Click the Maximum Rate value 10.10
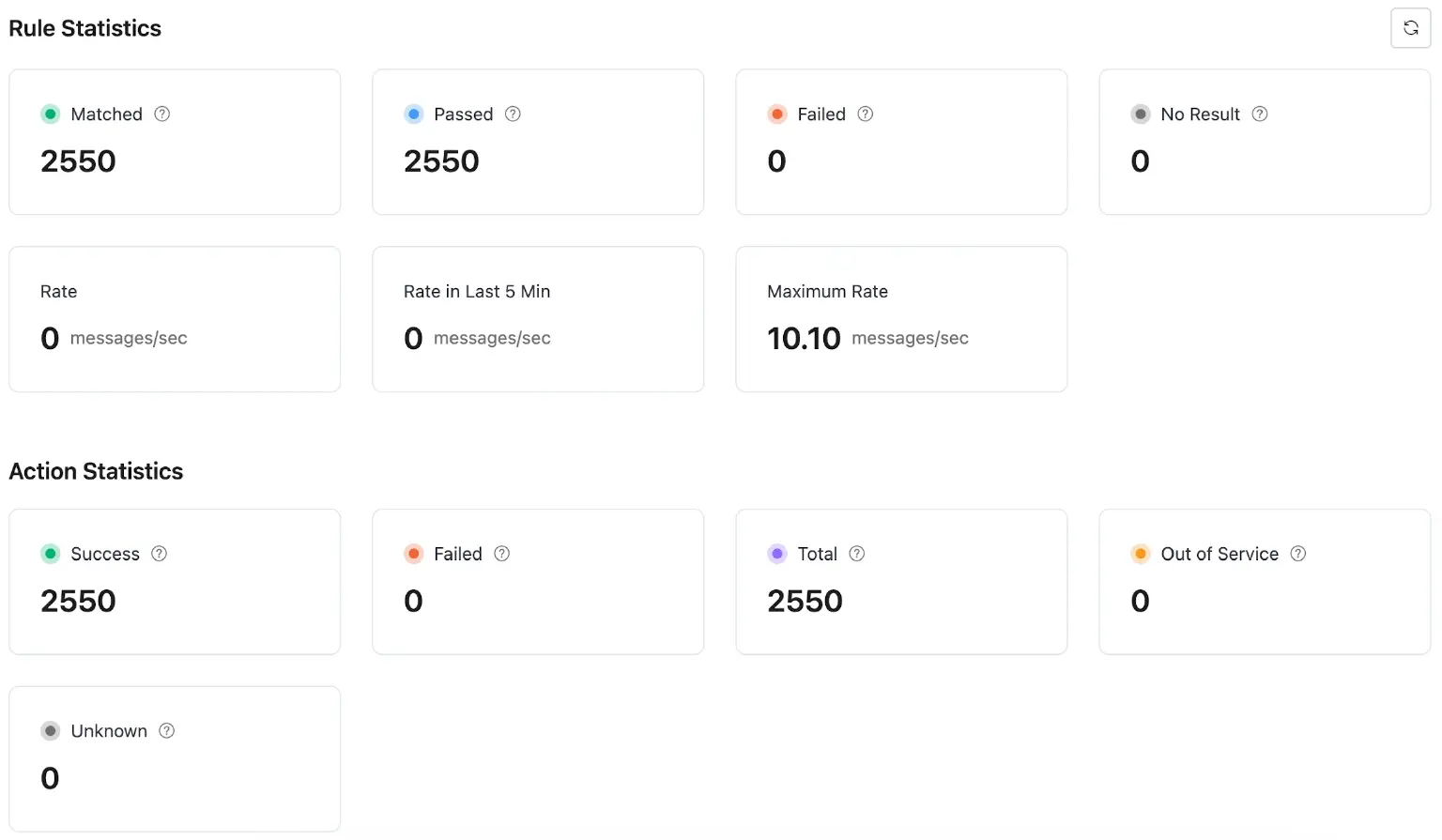The image size is (1442, 840). [x=804, y=338]
